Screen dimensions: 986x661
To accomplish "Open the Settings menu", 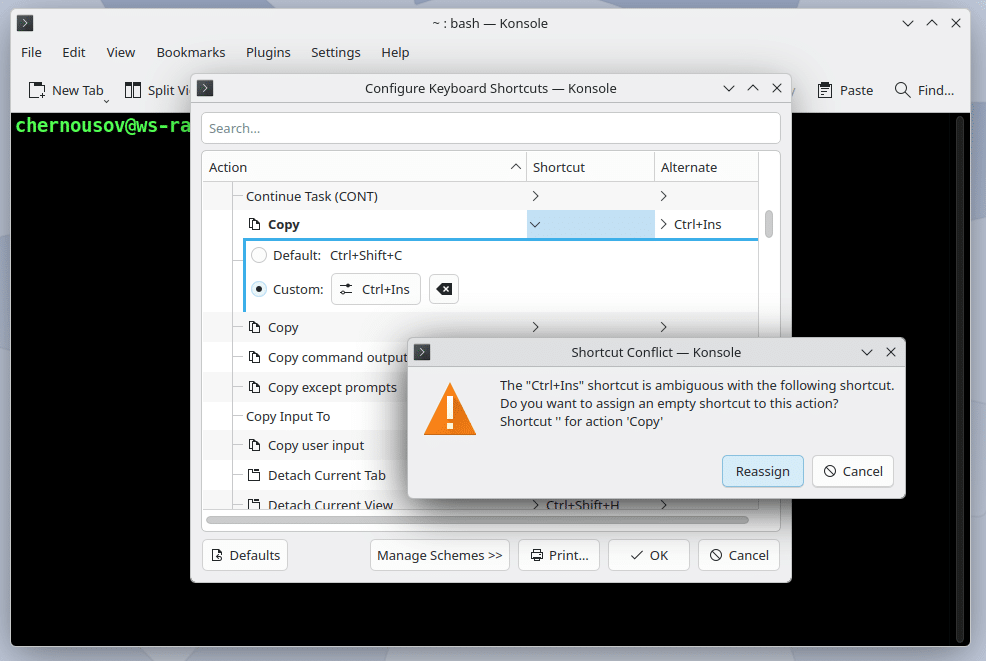I will [x=335, y=53].
